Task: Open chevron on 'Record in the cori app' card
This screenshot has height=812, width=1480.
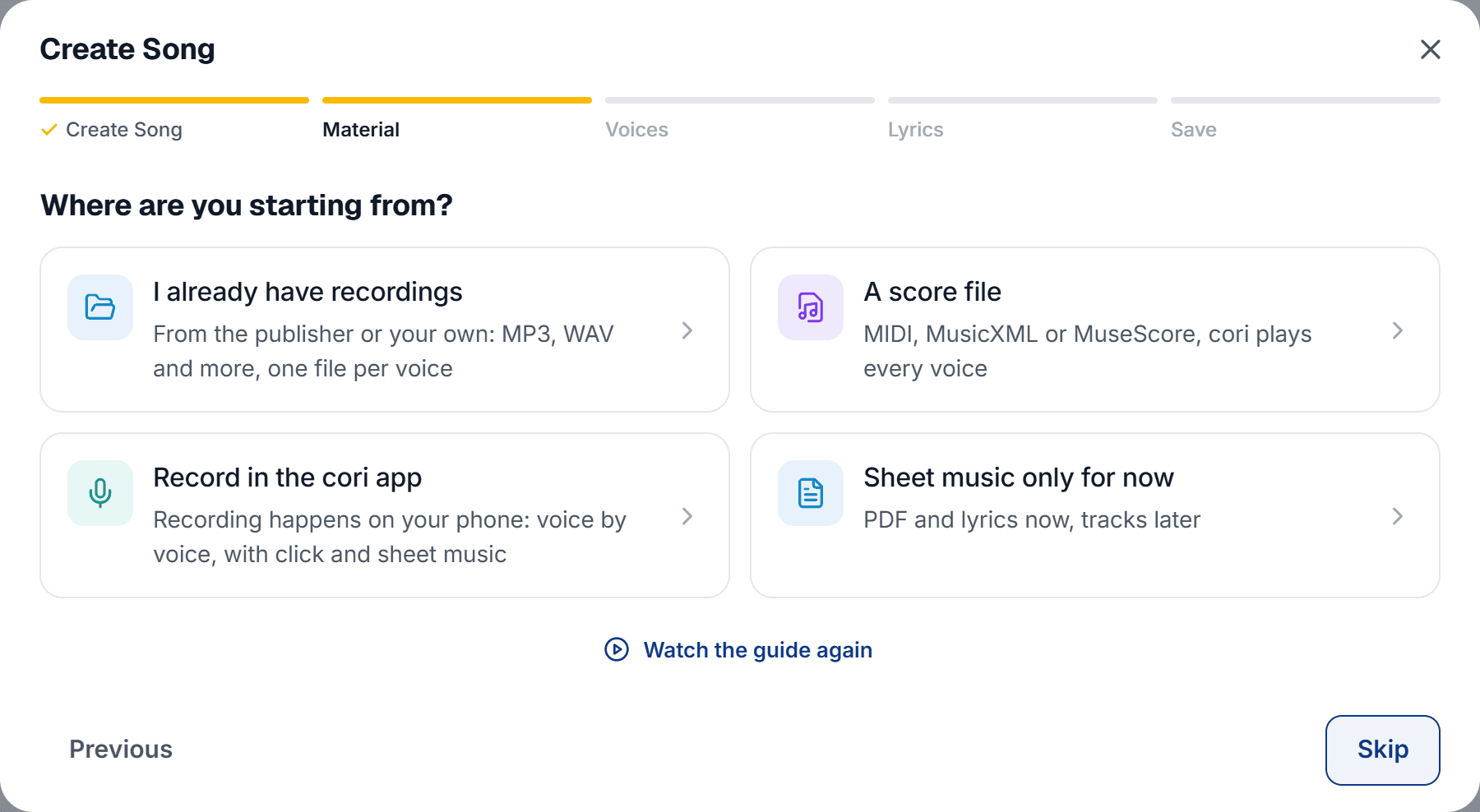Action: coord(687,516)
